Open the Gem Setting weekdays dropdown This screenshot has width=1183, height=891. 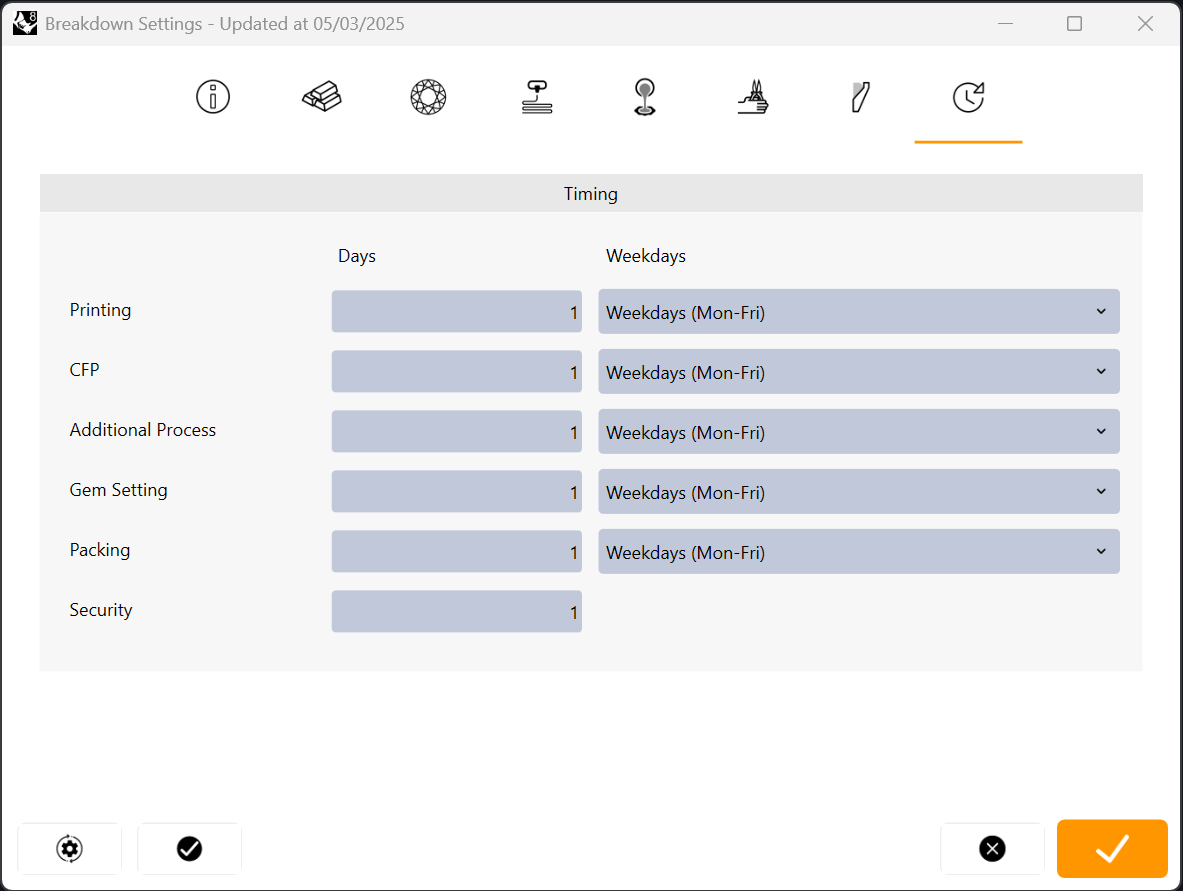(x=859, y=491)
